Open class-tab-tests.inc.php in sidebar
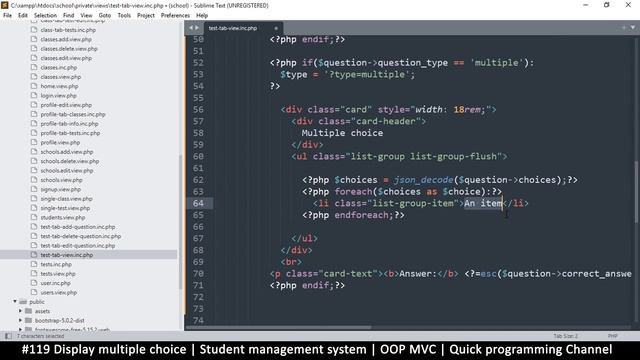Screen dimensions: 640x360 (68, 30)
